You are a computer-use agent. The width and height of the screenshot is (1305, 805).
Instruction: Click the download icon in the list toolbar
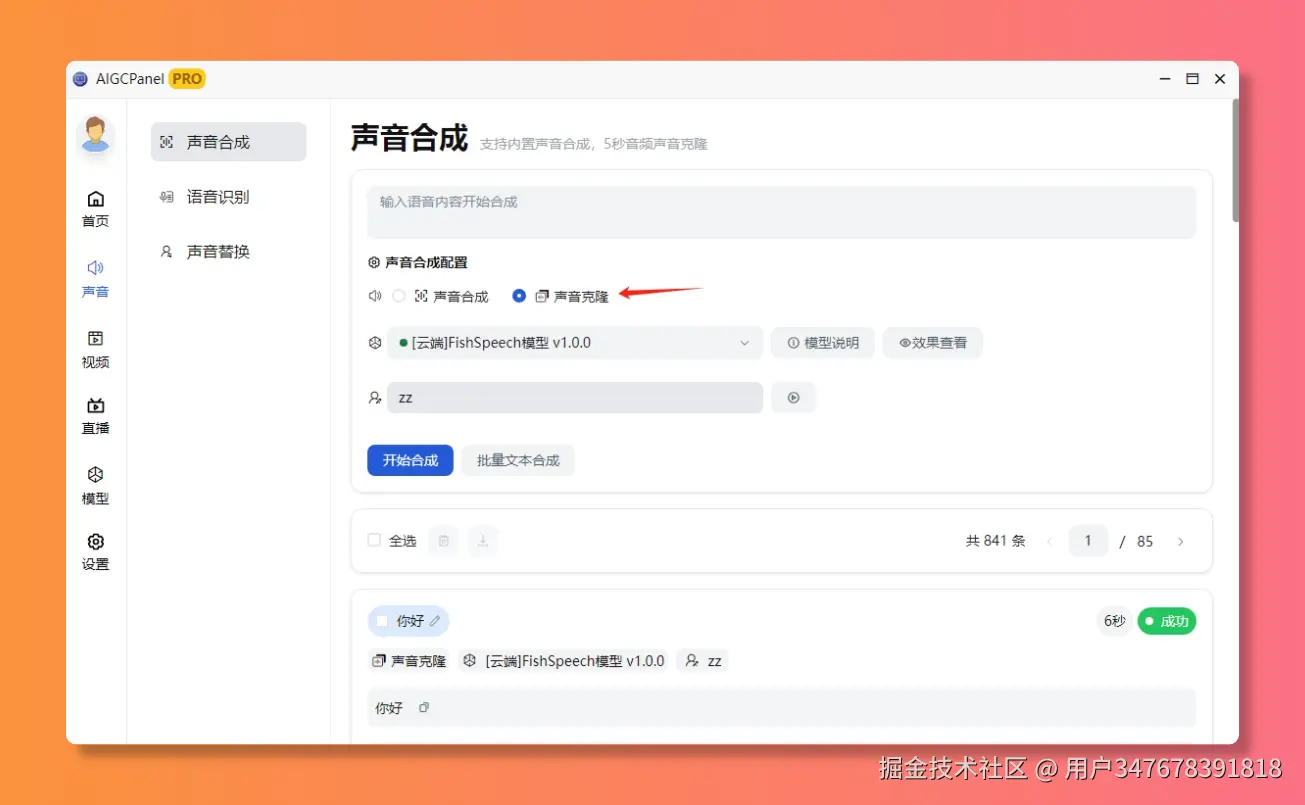coord(483,541)
